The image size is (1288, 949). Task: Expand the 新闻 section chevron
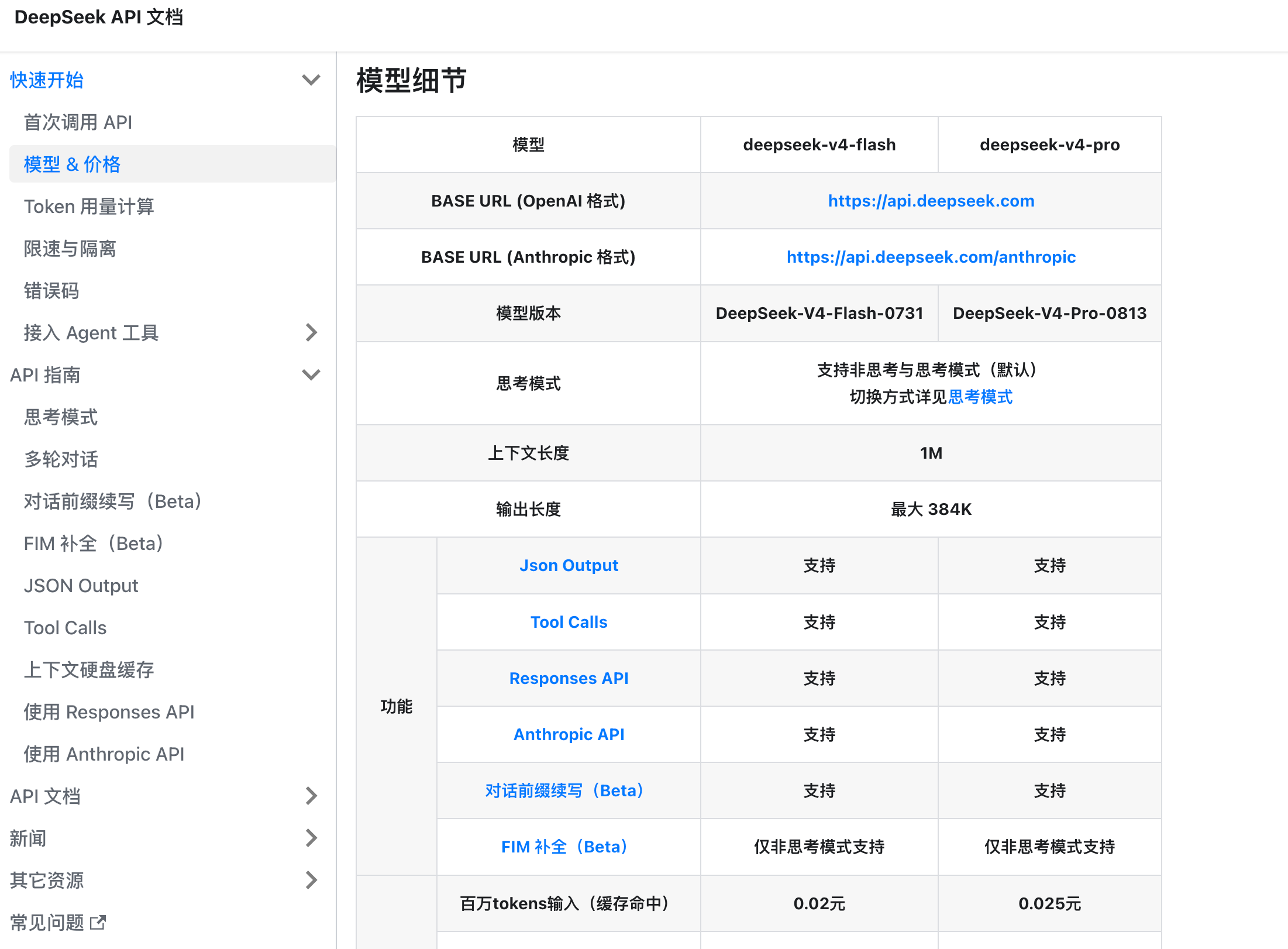pyautogui.click(x=311, y=838)
